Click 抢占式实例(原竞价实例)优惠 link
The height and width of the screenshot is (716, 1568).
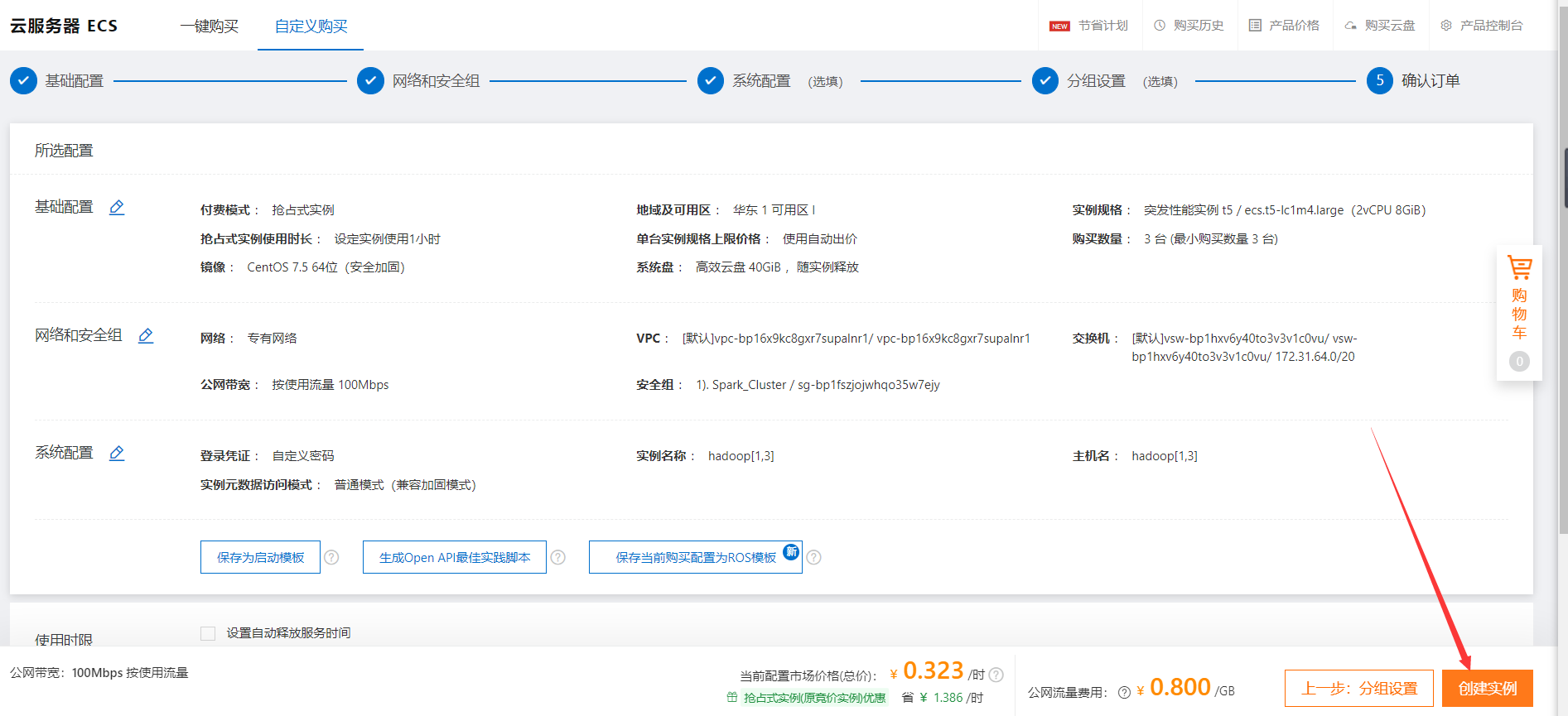(814, 698)
